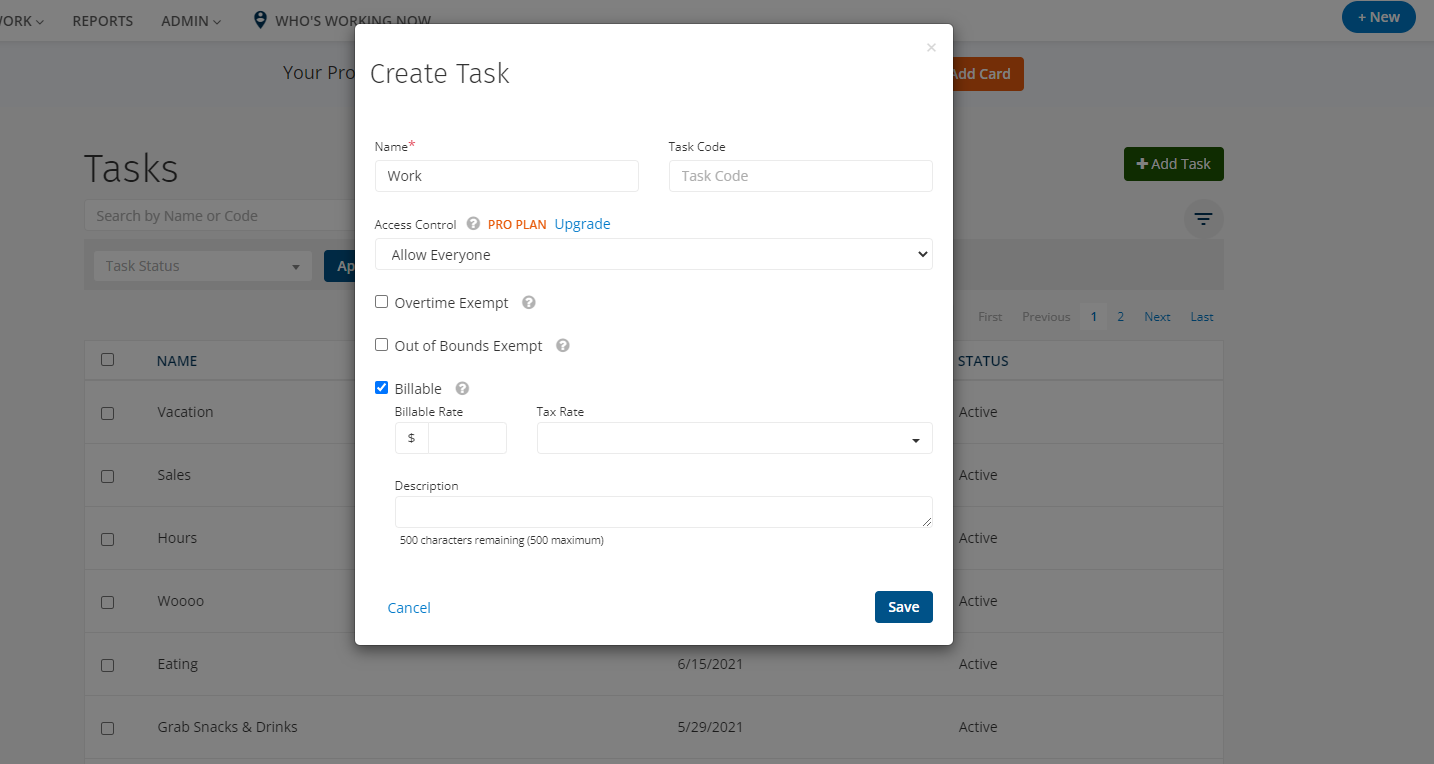Viewport: 1434px width, 764px height.
Task: Click page 1 in pagination
Action: pyautogui.click(x=1094, y=317)
